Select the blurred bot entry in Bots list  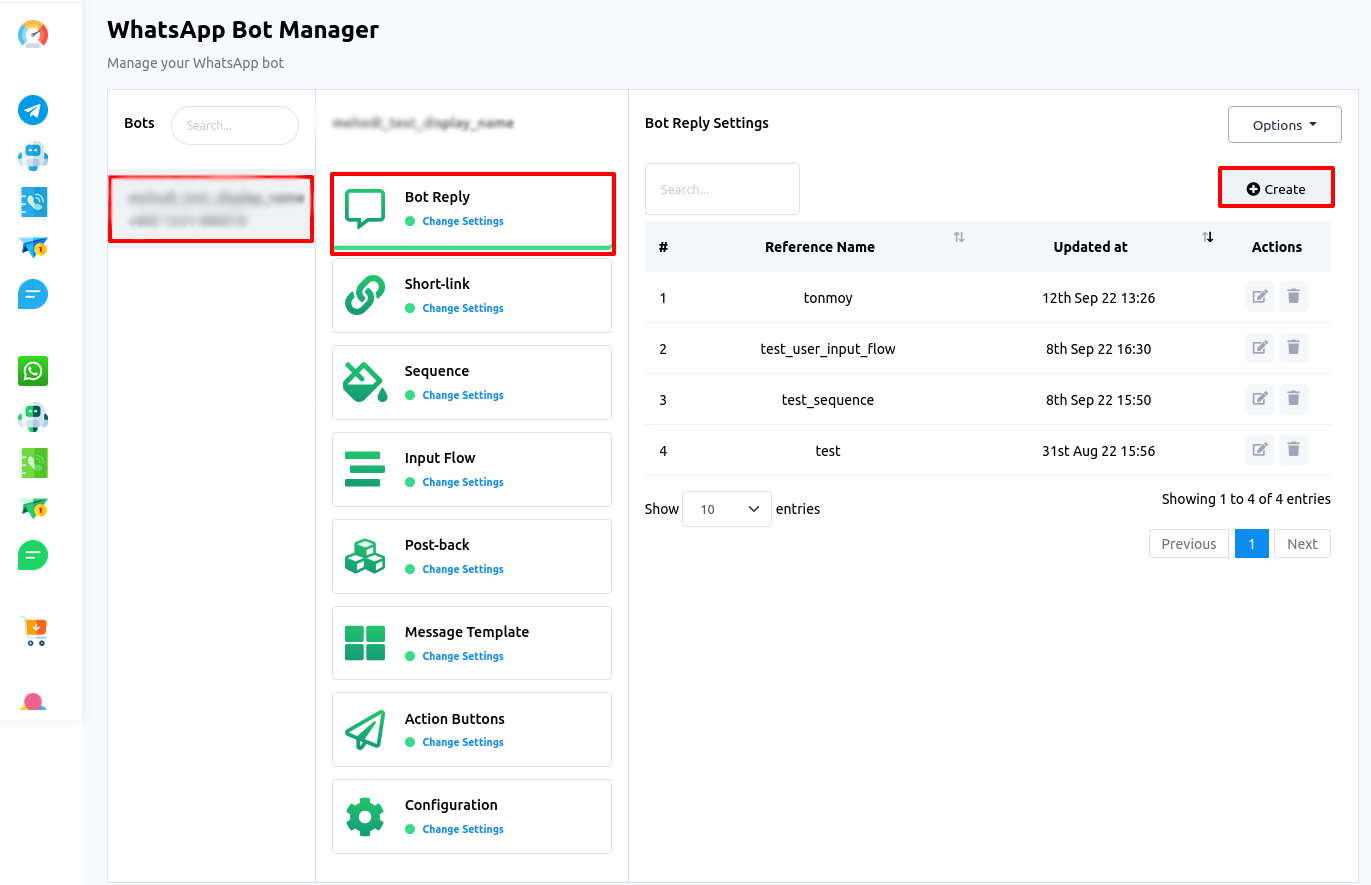[211, 209]
